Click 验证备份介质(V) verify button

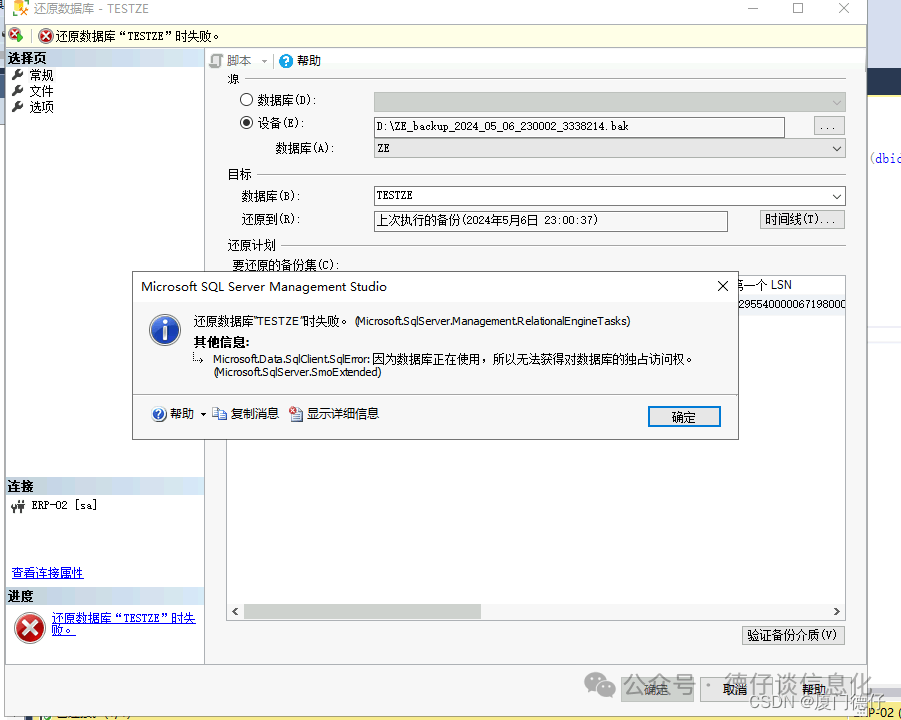pyautogui.click(x=793, y=636)
